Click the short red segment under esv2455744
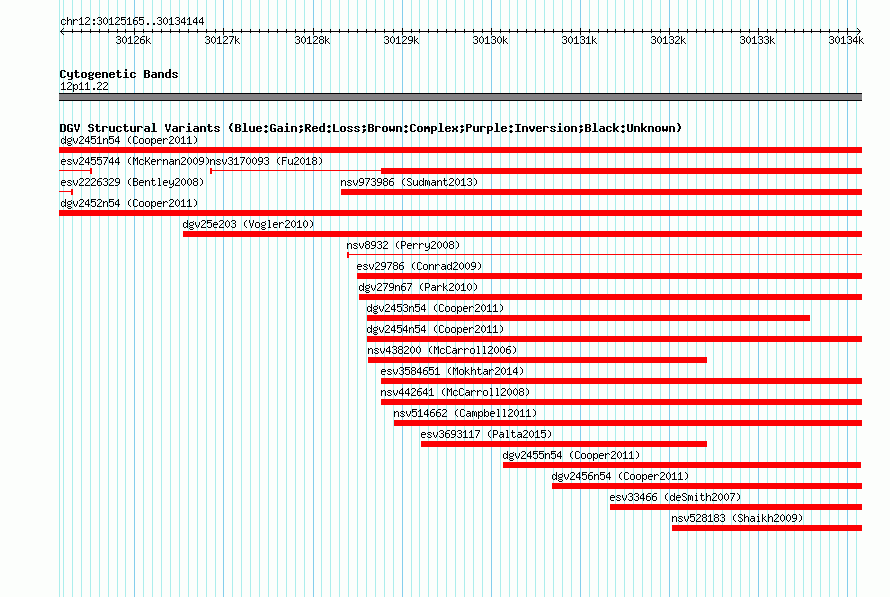This screenshot has width=890, height=597. click(75, 171)
